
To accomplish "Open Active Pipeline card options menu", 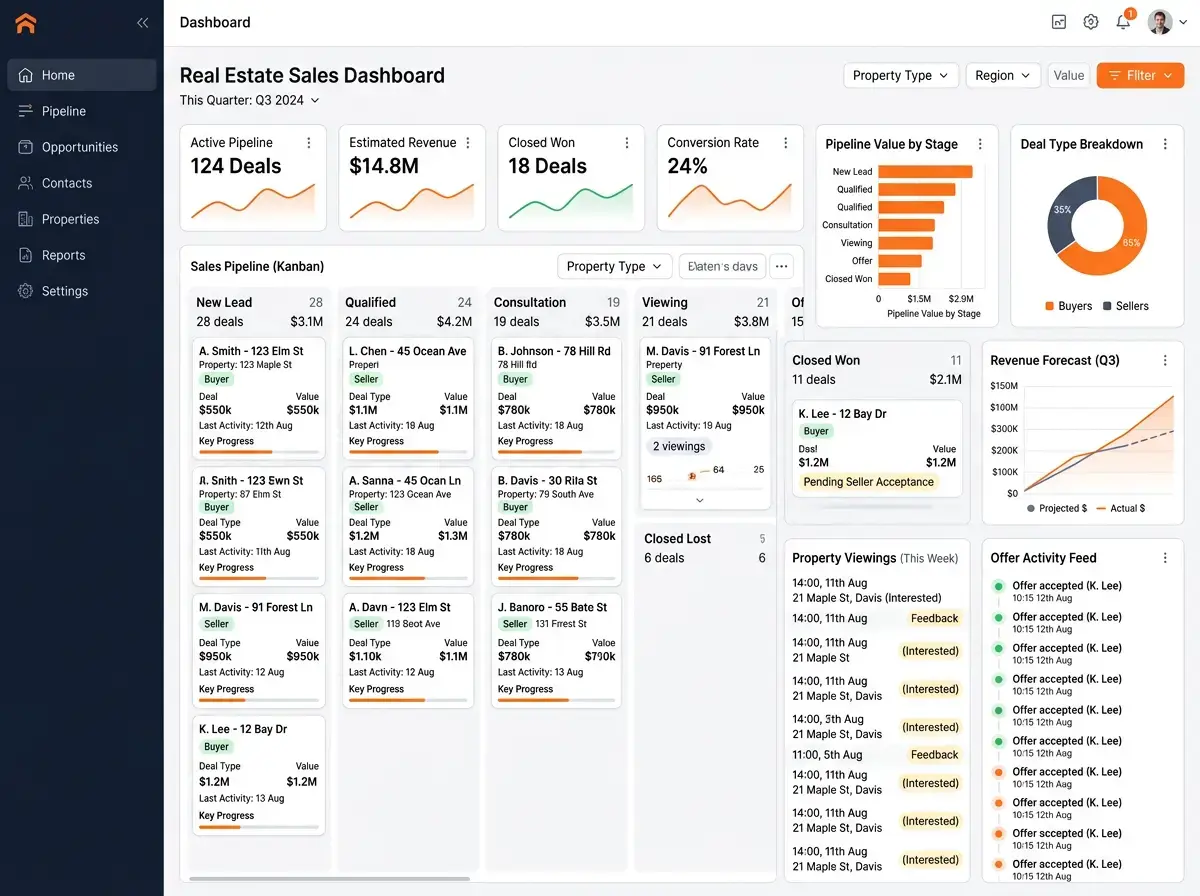I will (x=309, y=143).
